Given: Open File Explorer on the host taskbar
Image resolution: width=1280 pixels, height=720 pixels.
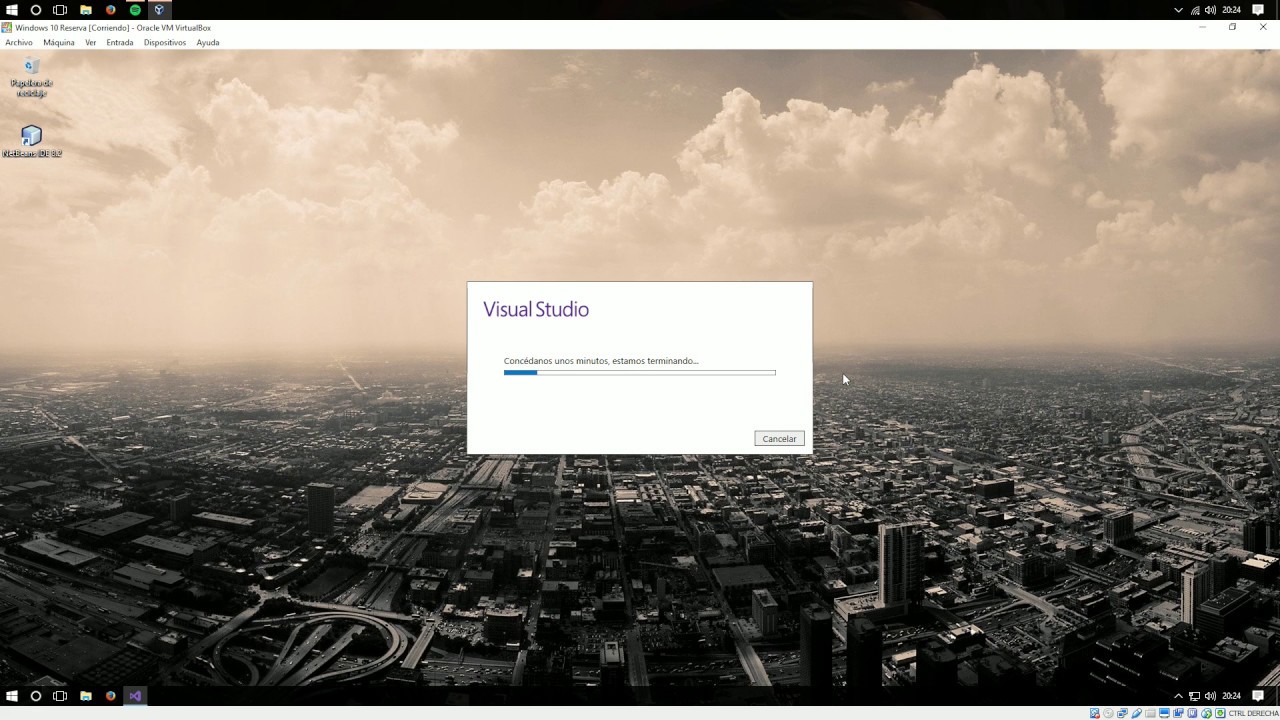Looking at the screenshot, I should (86, 10).
